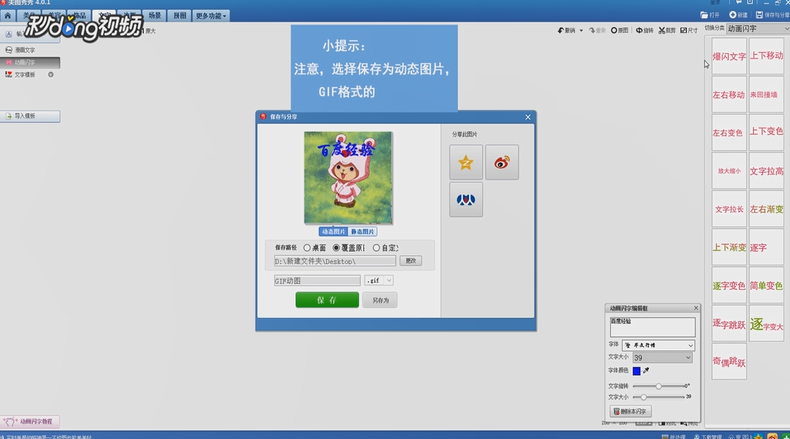Screen dimensions: 790x439
Task: Open the 拼图 tab
Action: click(179, 16)
